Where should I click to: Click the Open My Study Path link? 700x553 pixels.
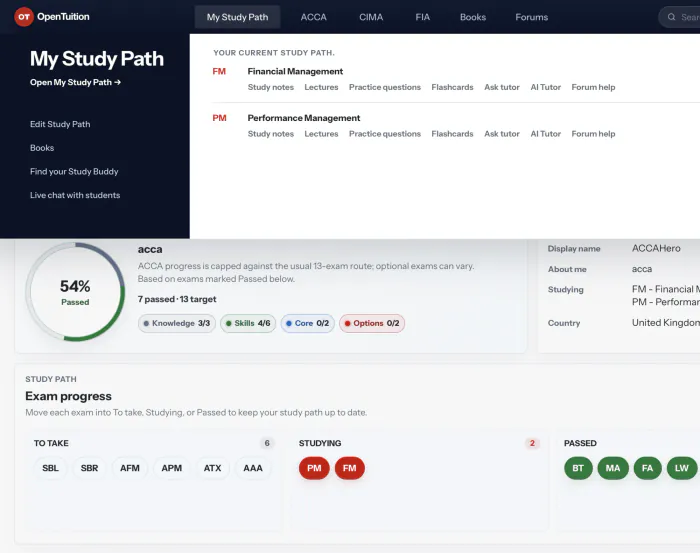tap(75, 82)
